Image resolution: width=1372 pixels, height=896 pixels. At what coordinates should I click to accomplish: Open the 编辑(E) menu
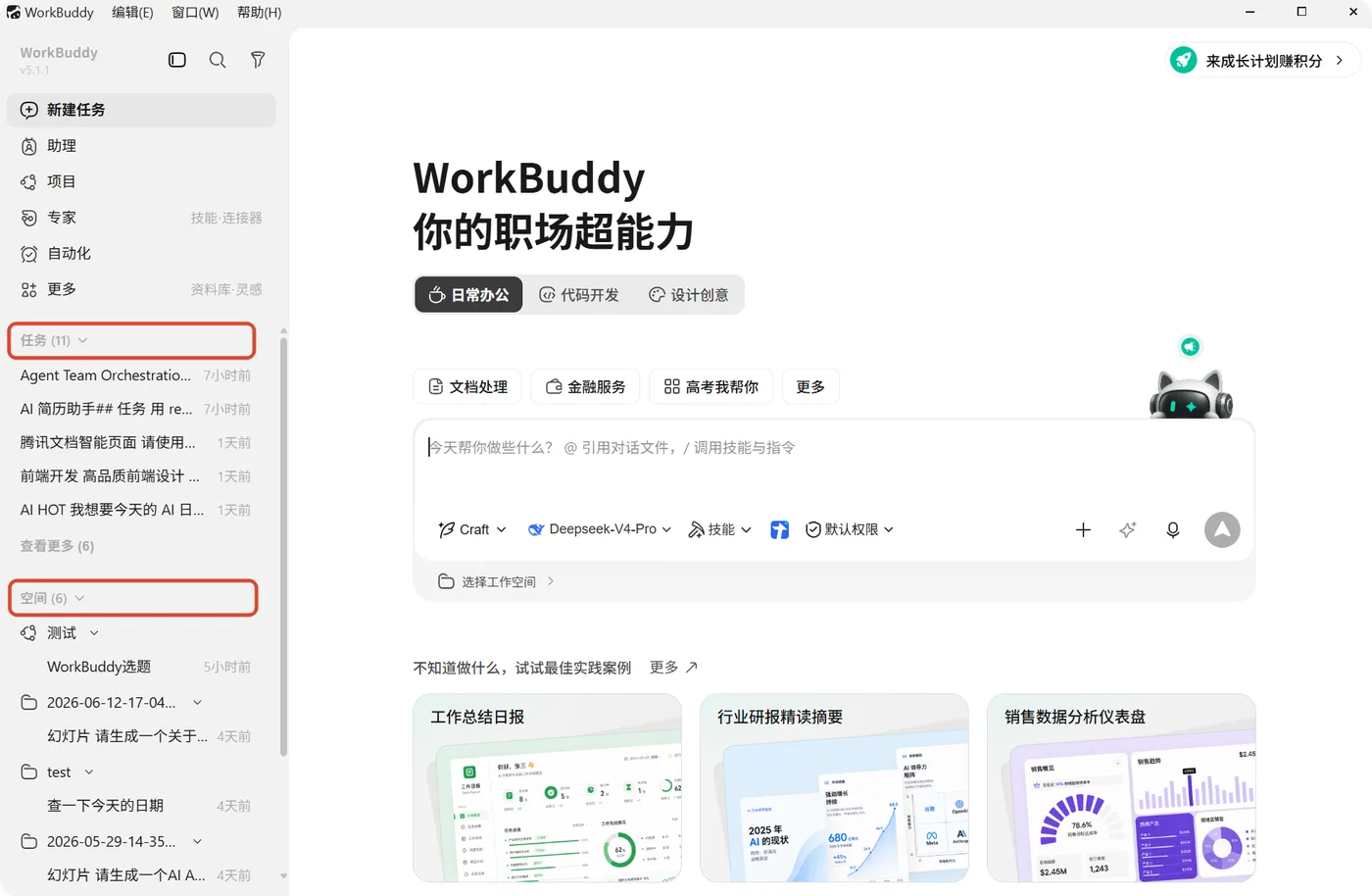pos(132,12)
